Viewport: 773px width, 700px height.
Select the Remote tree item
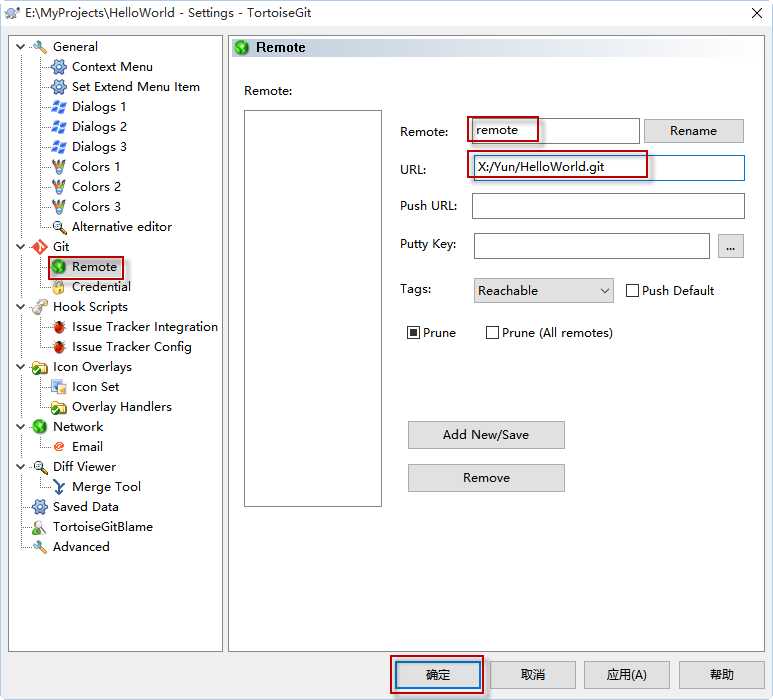click(95, 267)
